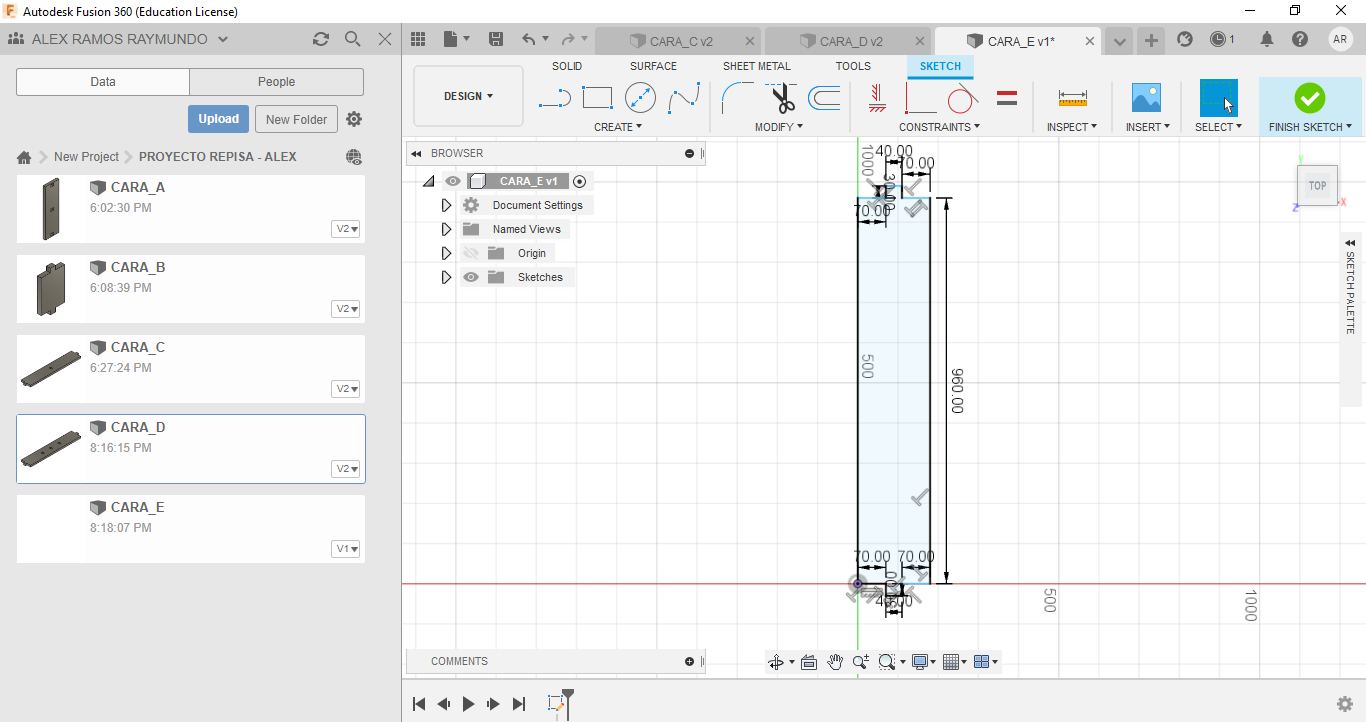Screen dimensions: 1366x722
Task: Select the 2-Point Rectangle tool
Action: click(597, 98)
